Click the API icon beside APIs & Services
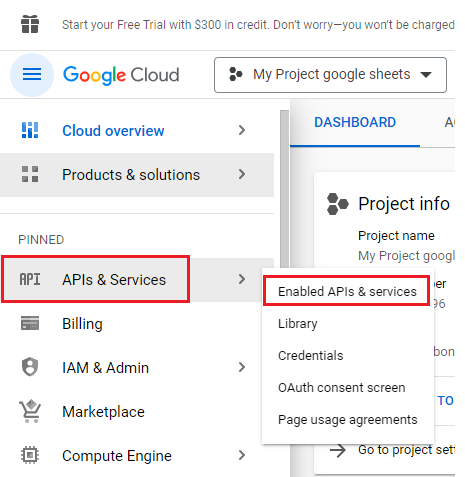This screenshot has width=465, height=477. tap(30, 279)
